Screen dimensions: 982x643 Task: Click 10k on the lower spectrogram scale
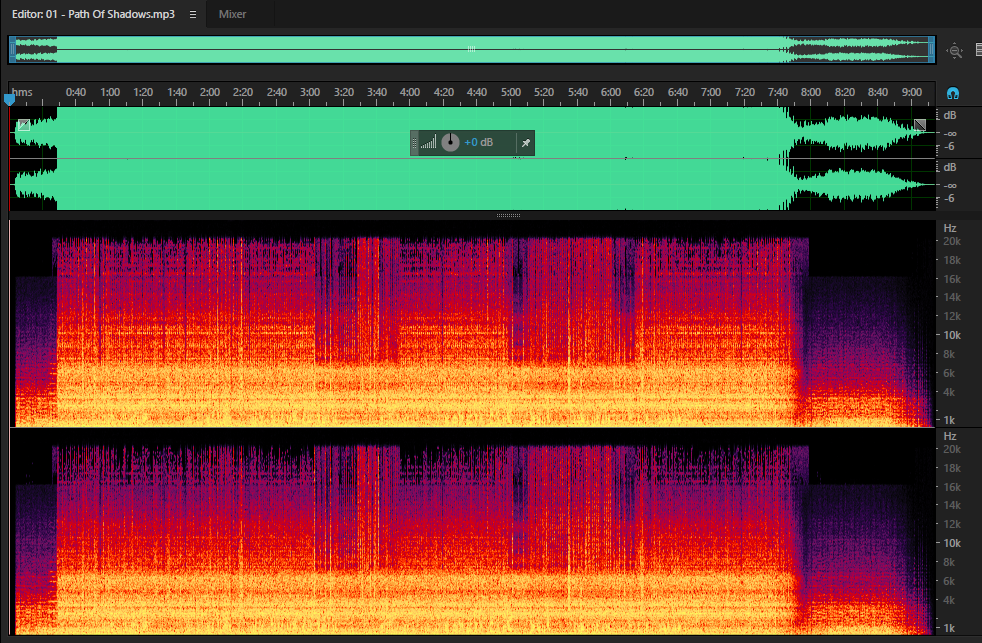951,543
